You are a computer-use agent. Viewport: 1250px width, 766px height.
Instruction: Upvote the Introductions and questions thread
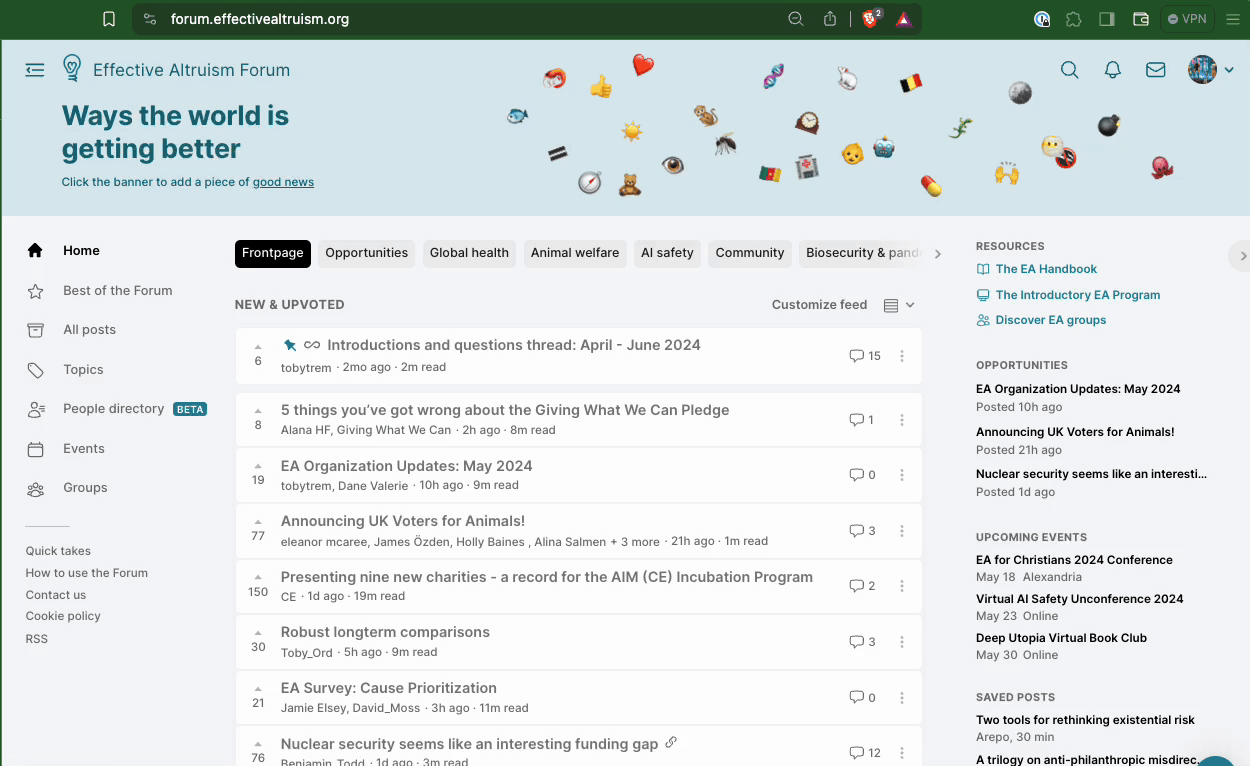pos(258,347)
